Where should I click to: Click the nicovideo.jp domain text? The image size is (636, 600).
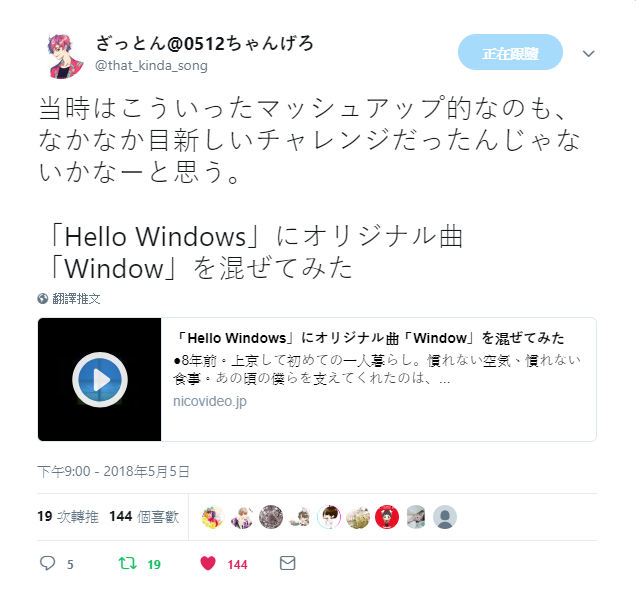tap(210, 401)
